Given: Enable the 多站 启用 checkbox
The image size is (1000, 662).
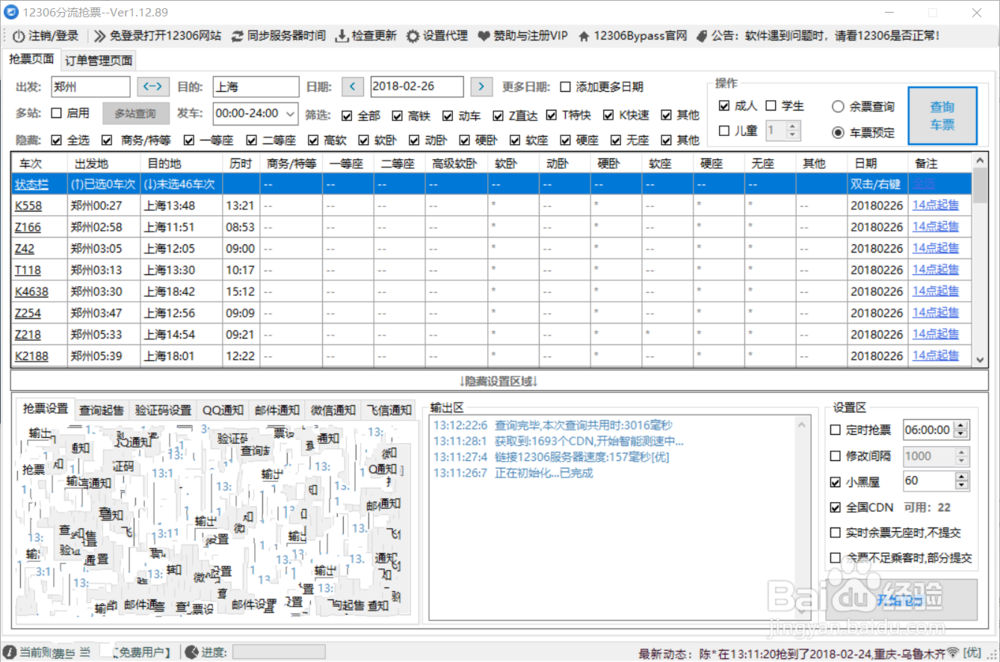Looking at the screenshot, I should coord(56,113).
